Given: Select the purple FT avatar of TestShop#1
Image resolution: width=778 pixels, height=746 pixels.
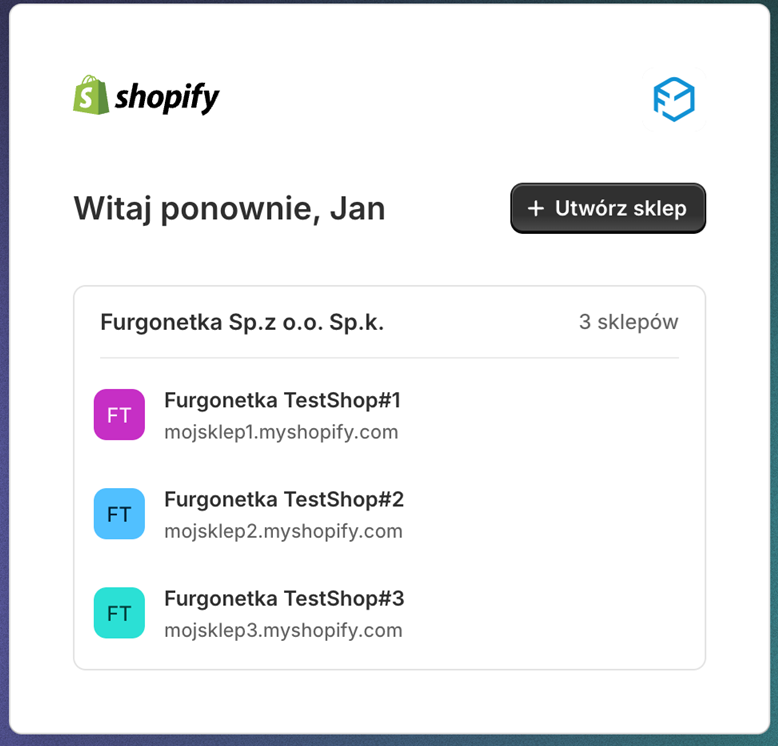Looking at the screenshot, I should pyautogui.click(x=119, y=415).
